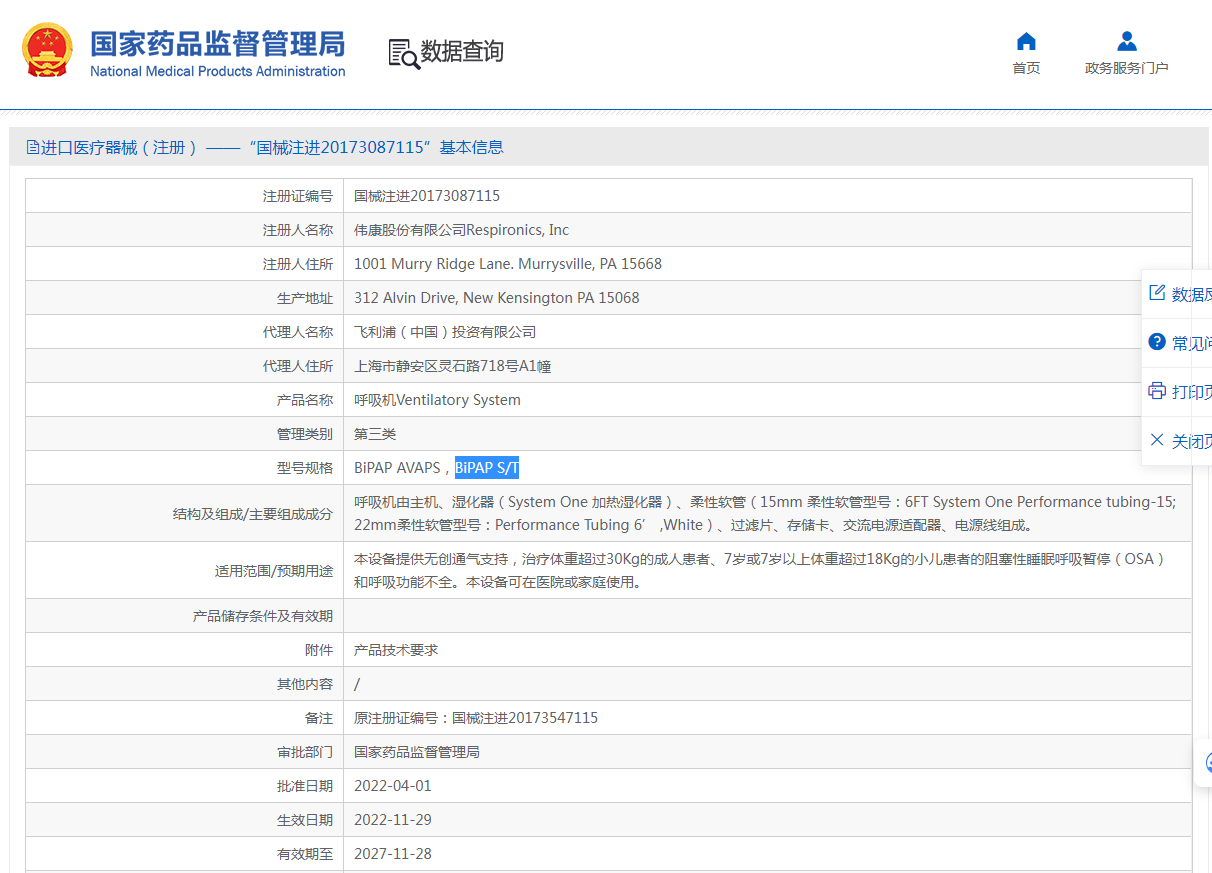Image resolution: width=1212 pixels, height=873 pixels.
Task: Click approval date 2022-04-01
Action: [393, 786]
